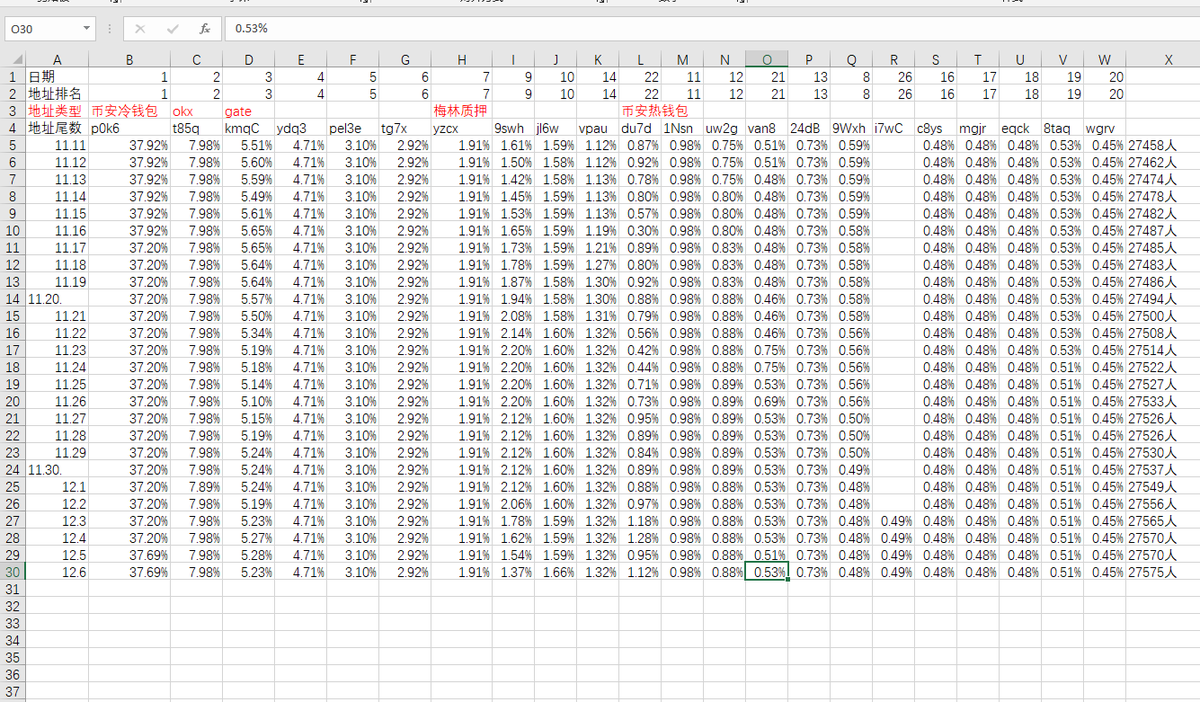Click address suffix cell kmqC
Viewport: 1200px width, 702px height.
(x=248, y=128)
